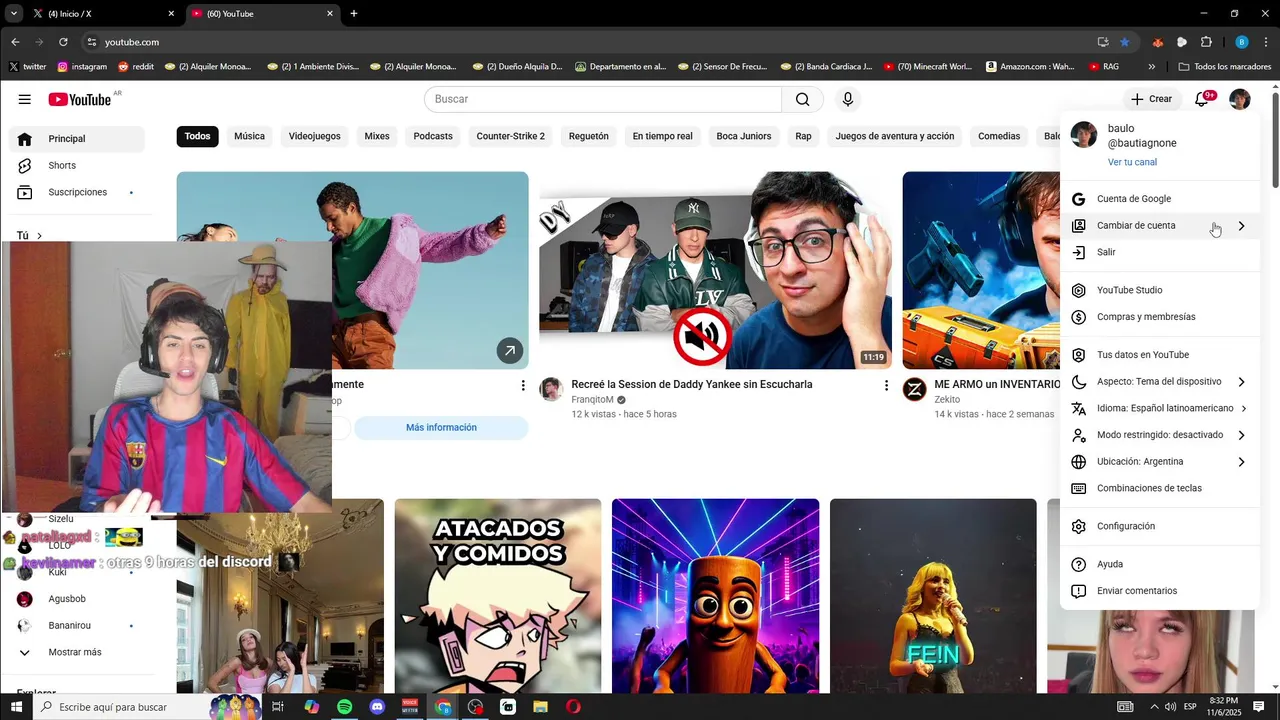The image size is (1280, 720).
Task: Select the Videojuegos filter chip
Action: point(314,136)
